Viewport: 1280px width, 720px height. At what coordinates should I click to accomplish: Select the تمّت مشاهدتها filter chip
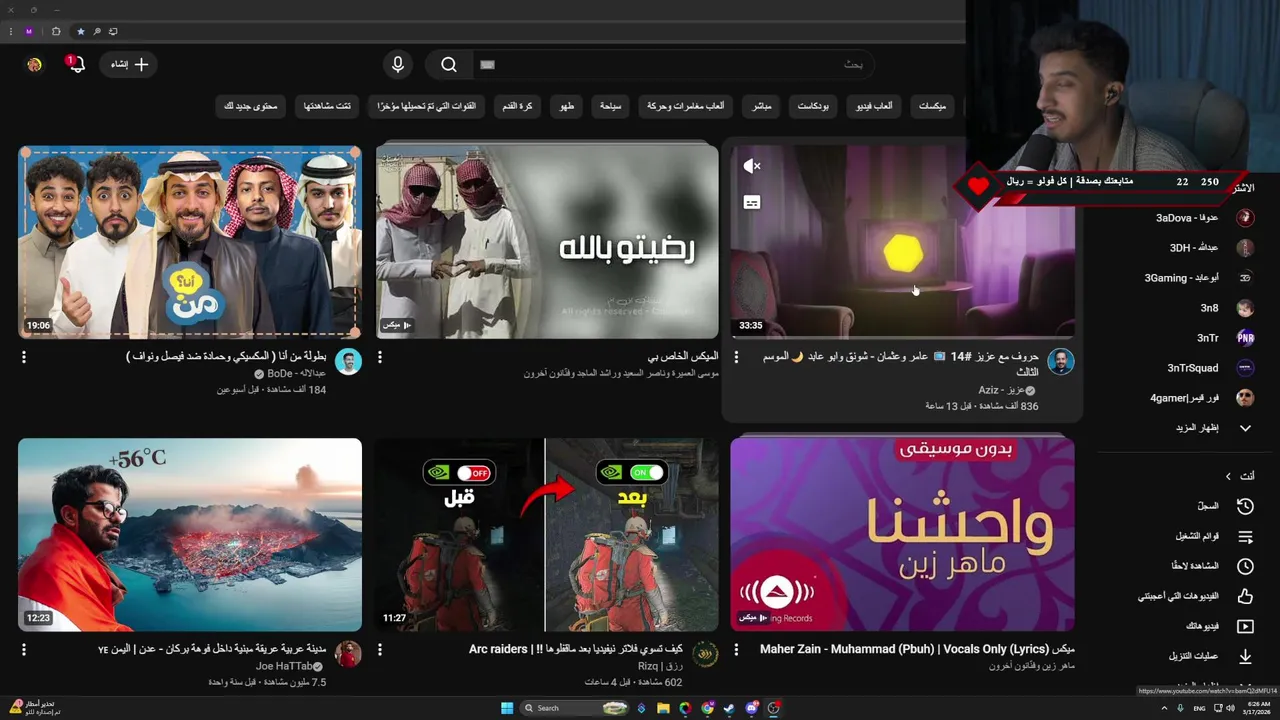327,106
